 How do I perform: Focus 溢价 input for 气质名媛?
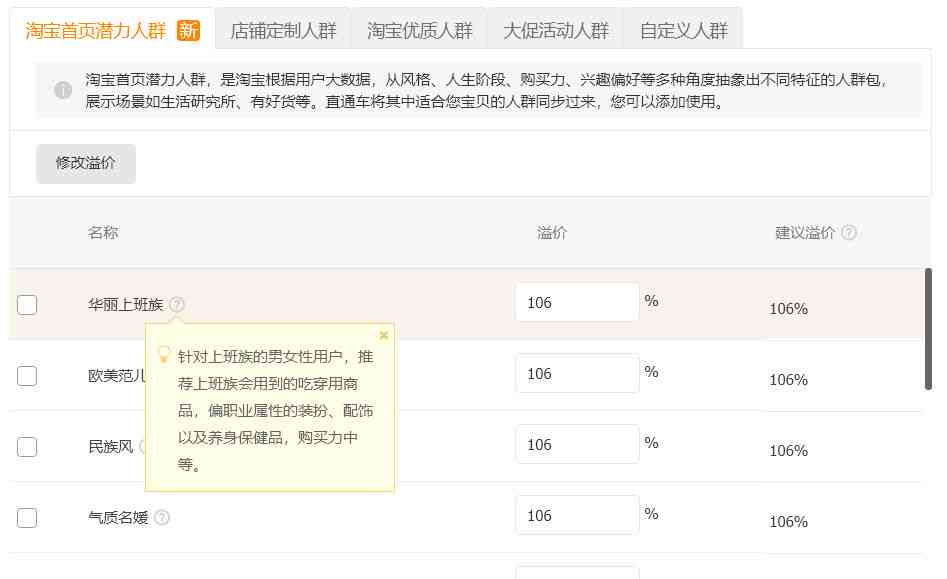click(577, 515)
